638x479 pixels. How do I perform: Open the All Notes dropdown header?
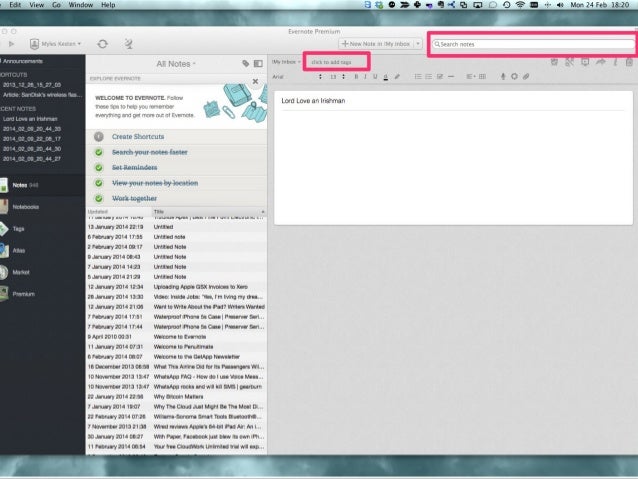pos(176,64)
